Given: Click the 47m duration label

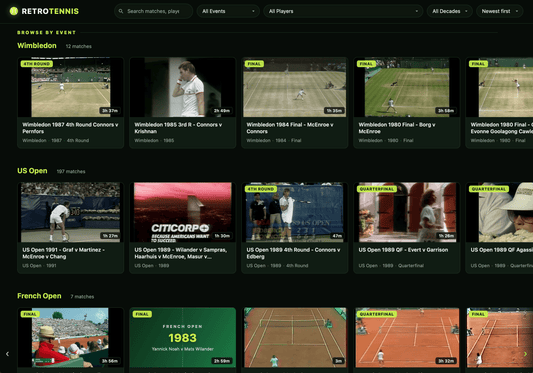Looking at the screenshot, I should pyautogui.click(x=337, y=236).
